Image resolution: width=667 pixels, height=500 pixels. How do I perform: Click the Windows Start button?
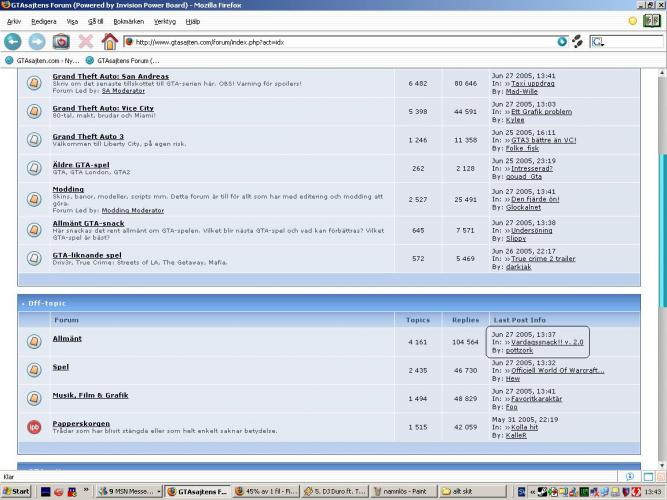17,491
